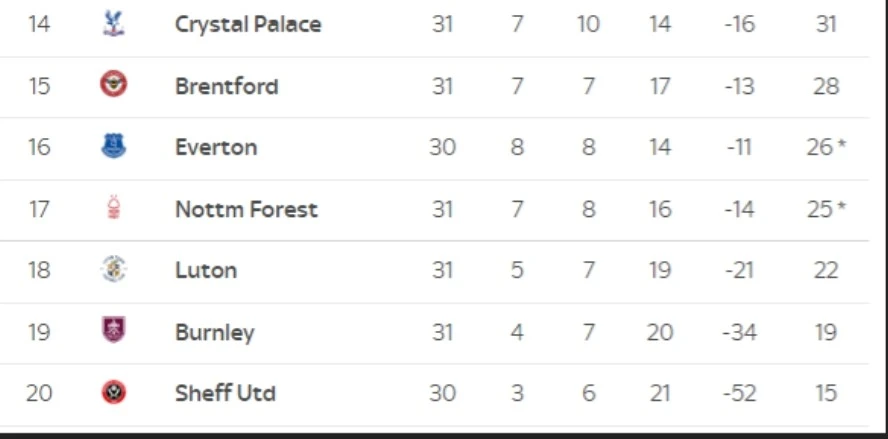Click the Nottm Forest club crest
Image resolution: width=888 pixels, height=439 pixels.
click(x=114, y=209)
